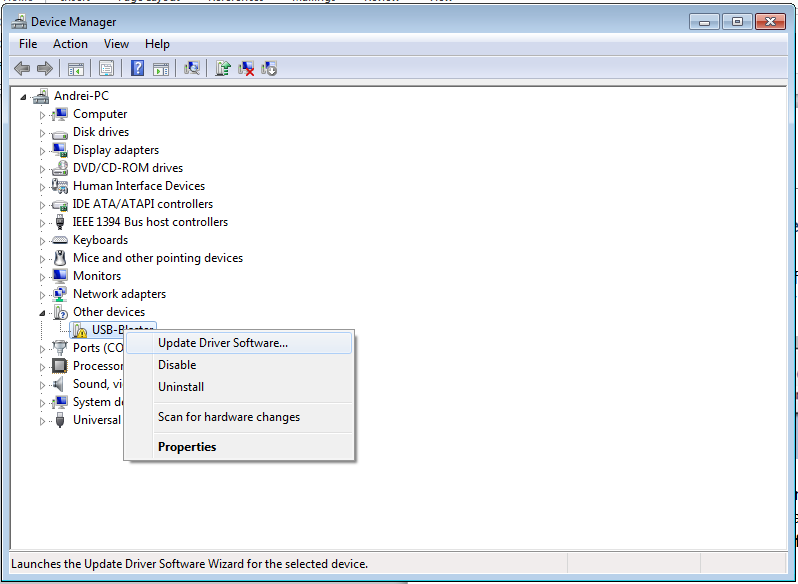Click the Update Driver Software toolbar icon
The height and width of the screenshot is (584, 798).
coord(223,68)
